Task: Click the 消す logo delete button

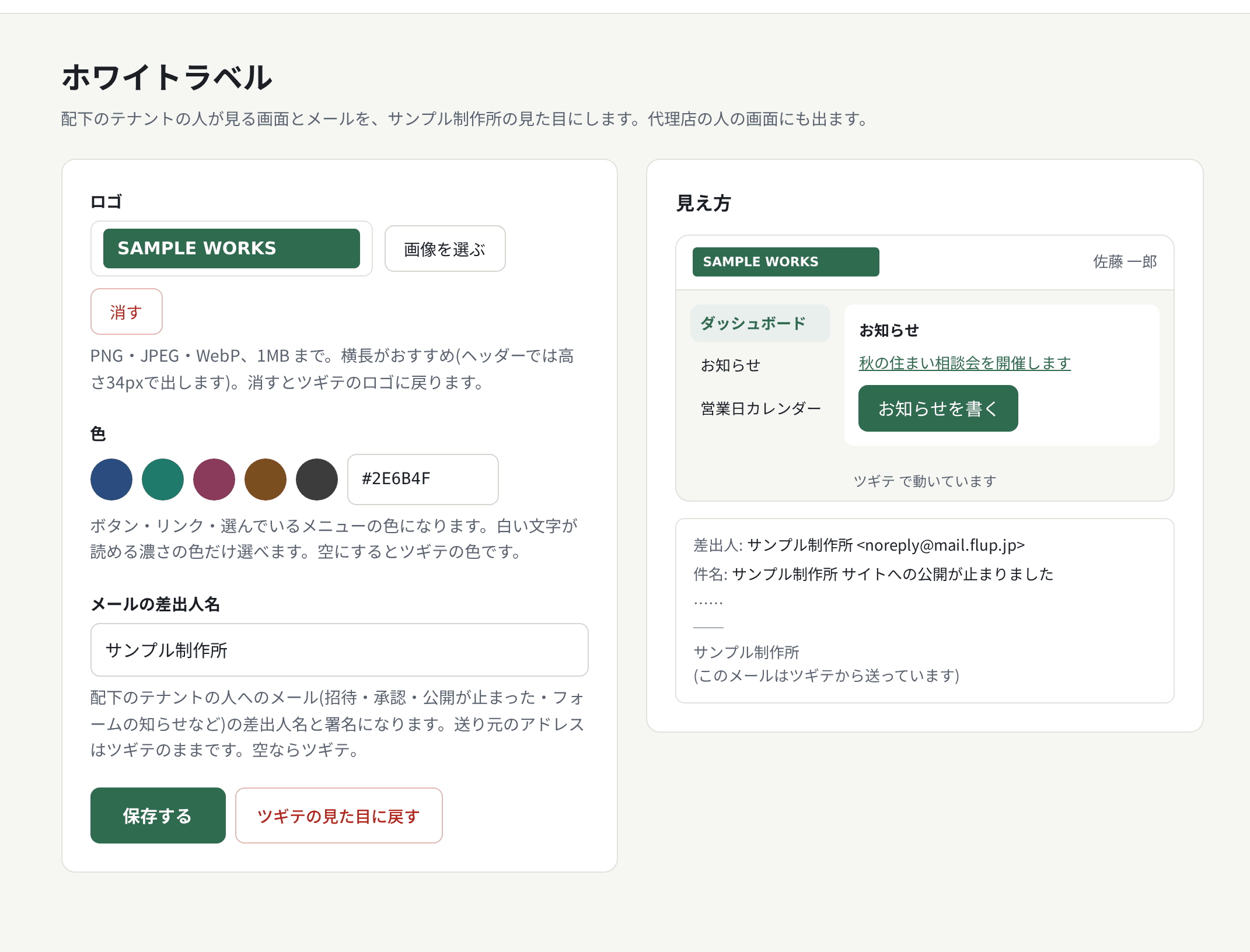Action: [126, 311]
